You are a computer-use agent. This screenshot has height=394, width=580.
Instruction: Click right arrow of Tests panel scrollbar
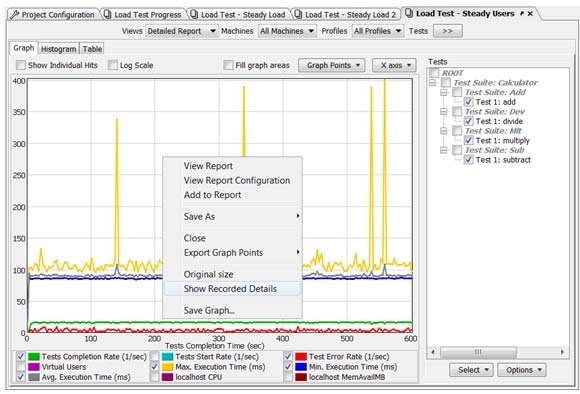click(562, 352)
